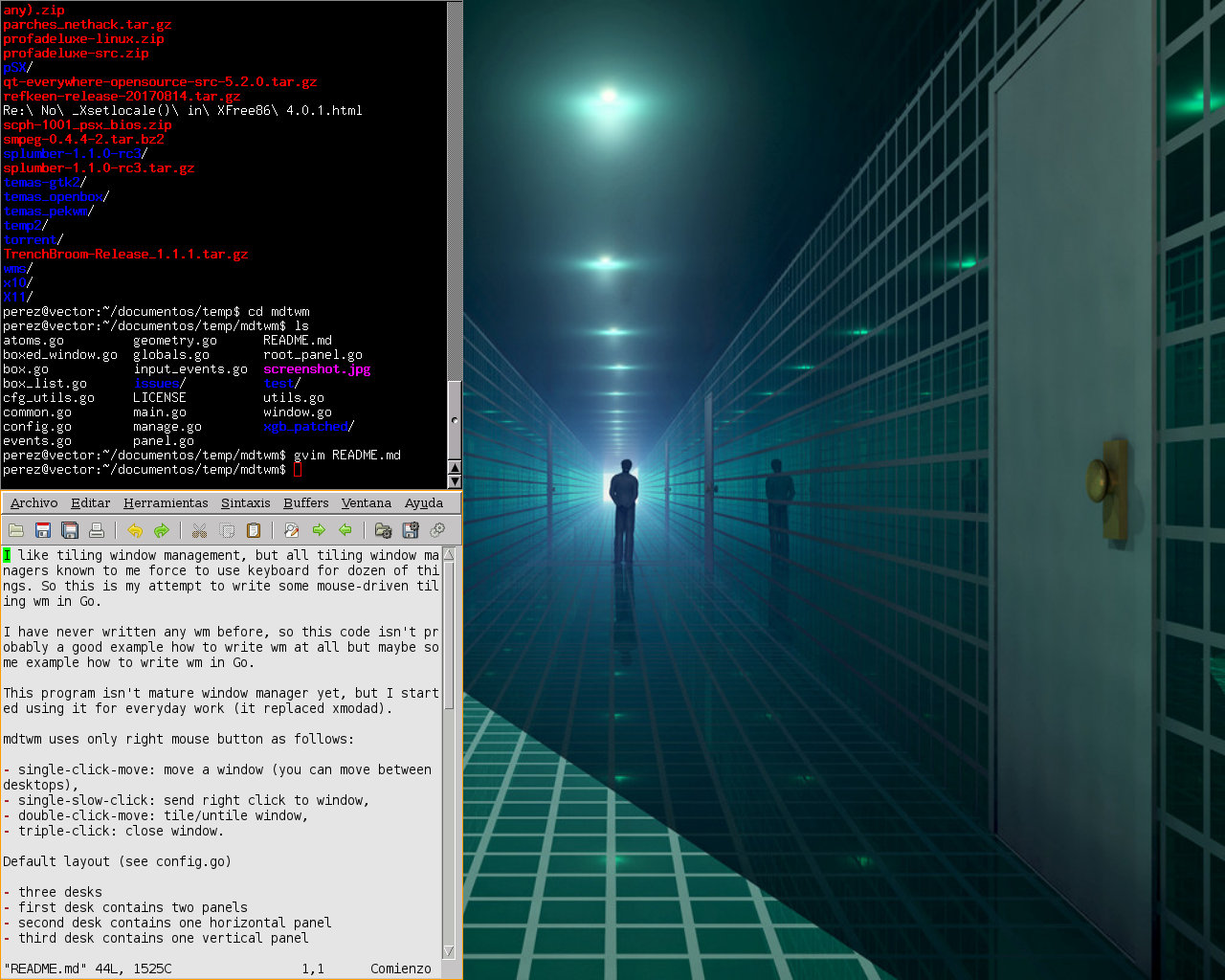Jump to next match with right green arrow
Viewport: 1225px width, 980px height.
click(319, 530)
